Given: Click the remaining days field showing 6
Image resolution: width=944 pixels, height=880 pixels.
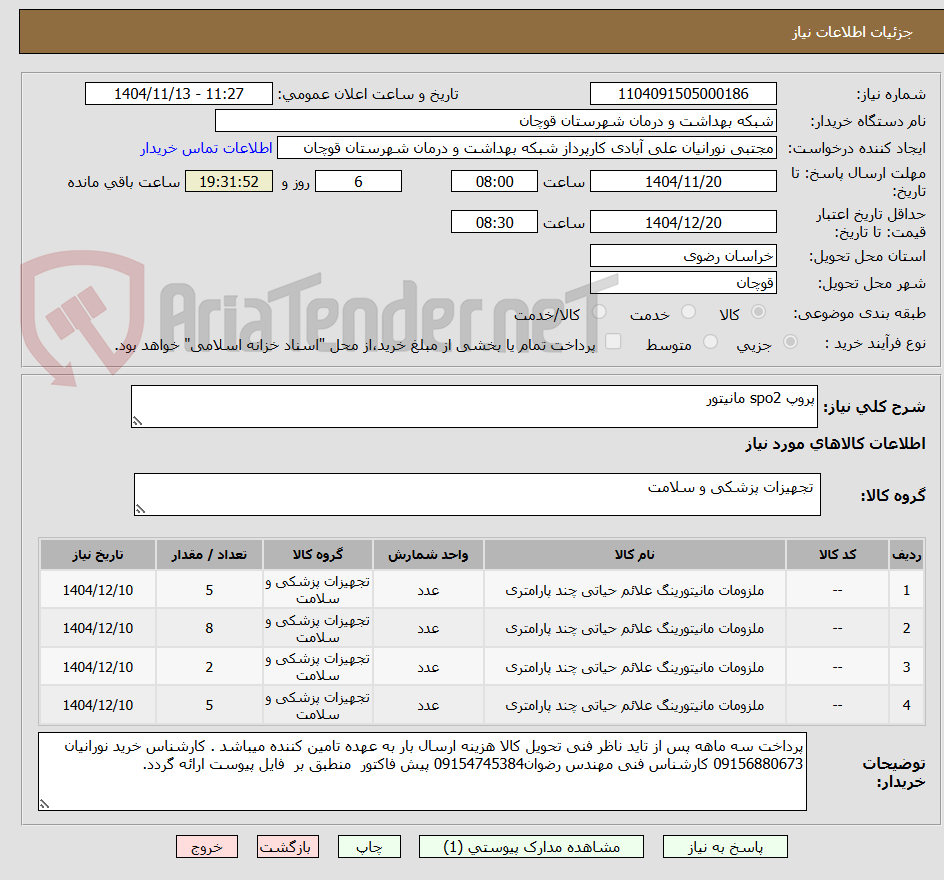Looking at the screenshot, I should point(358,181).
